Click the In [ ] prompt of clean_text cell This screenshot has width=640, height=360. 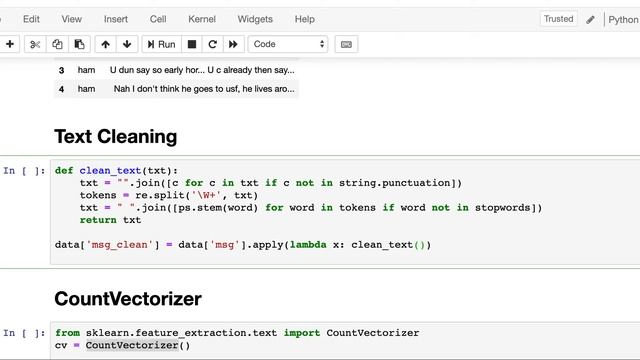(x=24, y=171)
